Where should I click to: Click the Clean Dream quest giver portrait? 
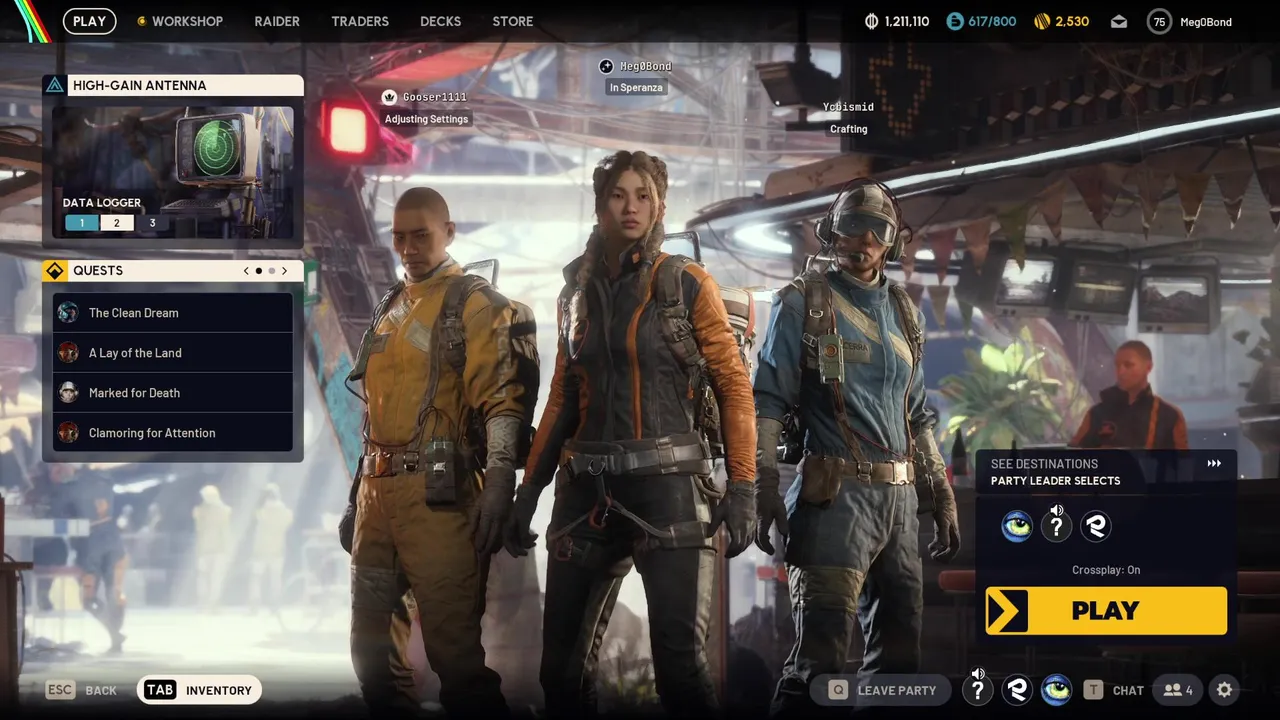(68, 313)
